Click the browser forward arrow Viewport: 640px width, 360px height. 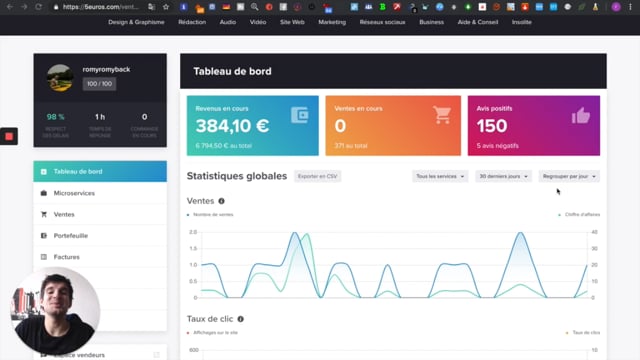pos(24,7)
